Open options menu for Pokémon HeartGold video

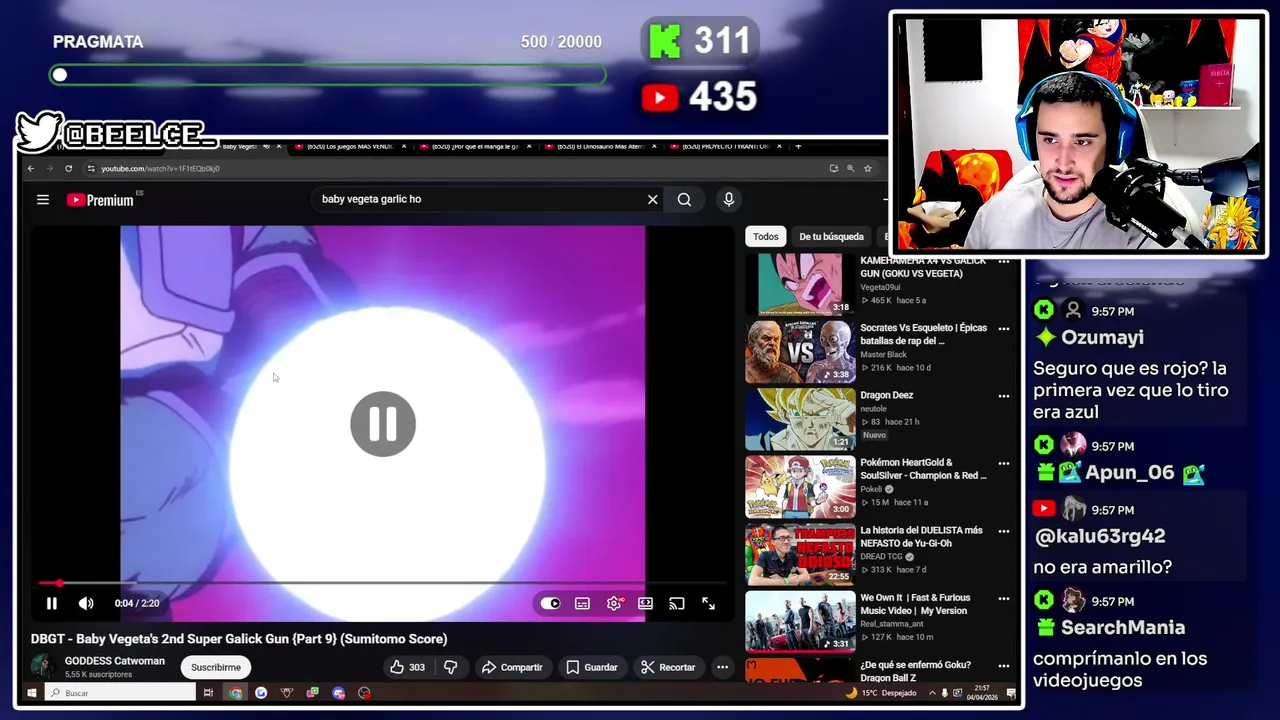tap(1004, 463)
